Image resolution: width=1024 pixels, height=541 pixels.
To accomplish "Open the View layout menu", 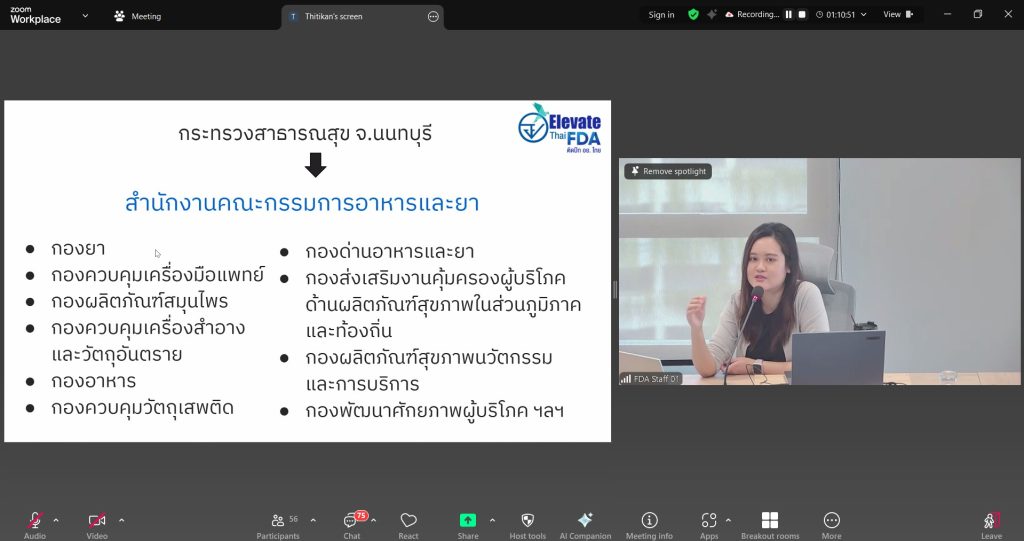I will click(899, 14).
